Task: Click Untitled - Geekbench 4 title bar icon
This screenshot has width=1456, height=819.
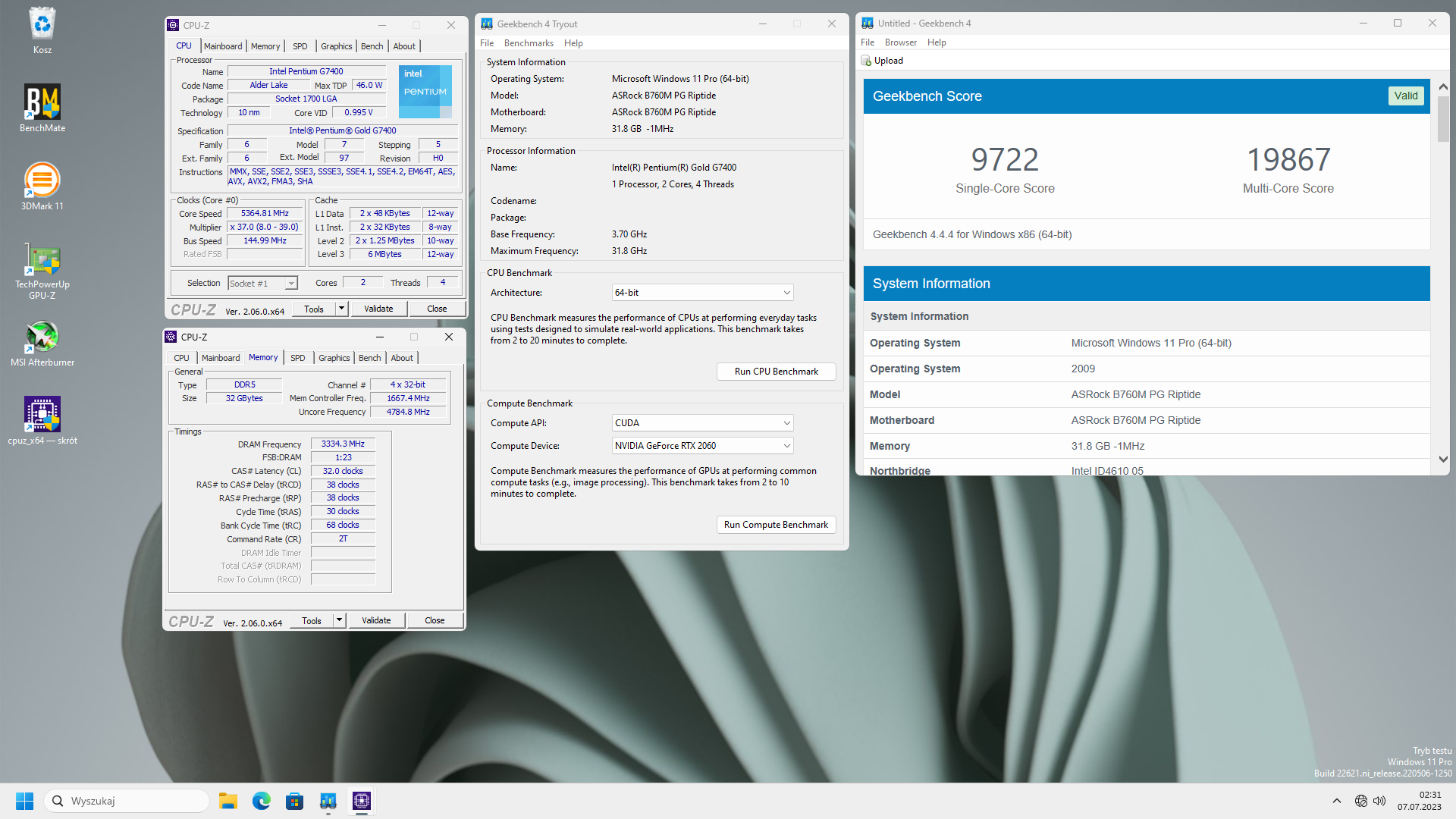Action: (x=868, y=24)
